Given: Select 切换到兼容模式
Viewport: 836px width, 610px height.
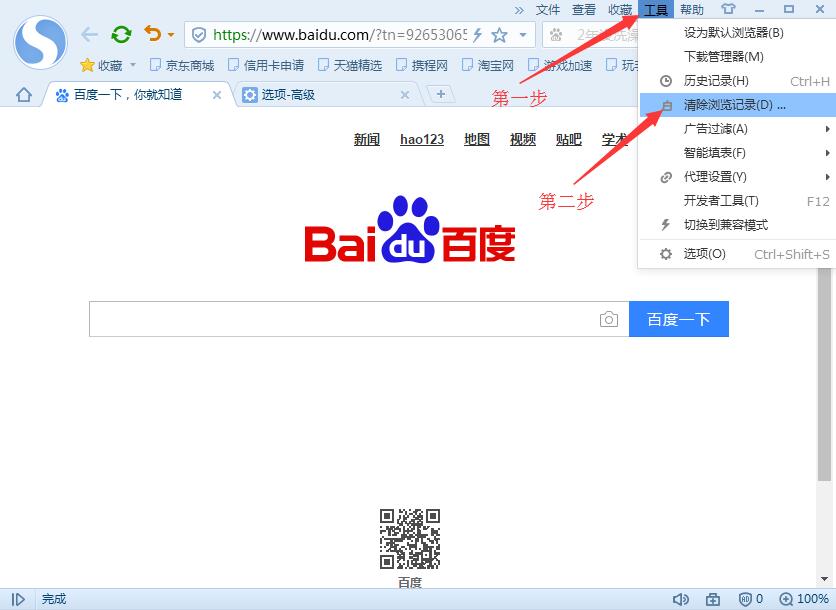Looking at the screenshot, I should click(x=737, y=224).
